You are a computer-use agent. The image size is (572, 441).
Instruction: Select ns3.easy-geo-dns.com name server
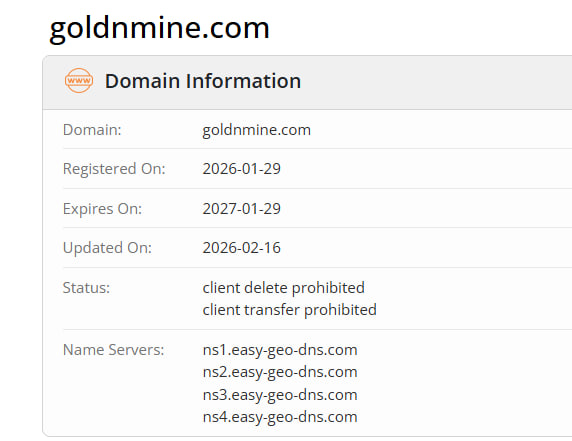pyautogui.click(x=280, y=395)
